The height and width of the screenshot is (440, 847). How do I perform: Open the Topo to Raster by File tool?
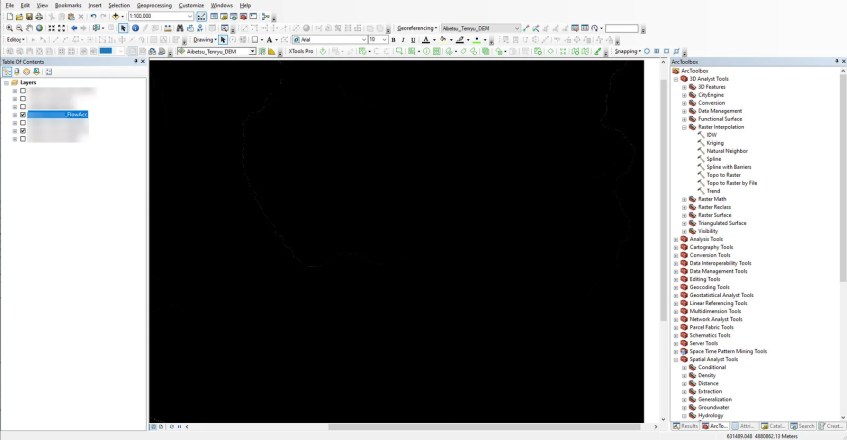[x=731, y=183]
